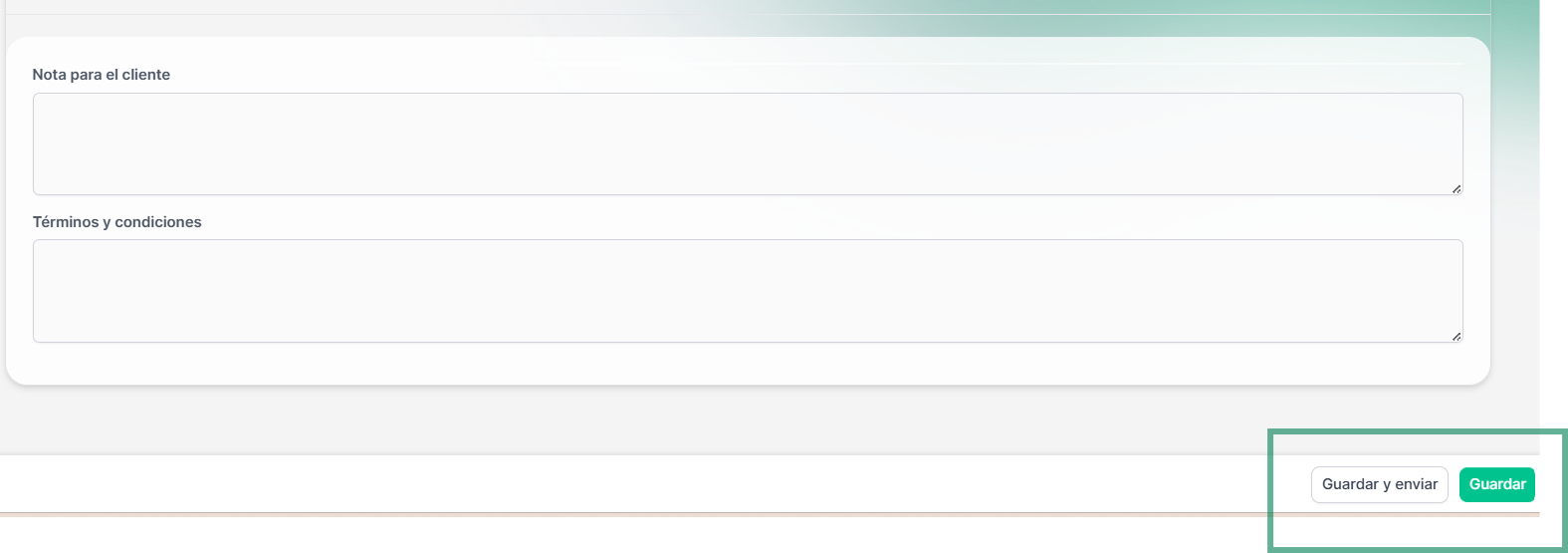Click the green Guardar button

click(x=1496, y=484)
